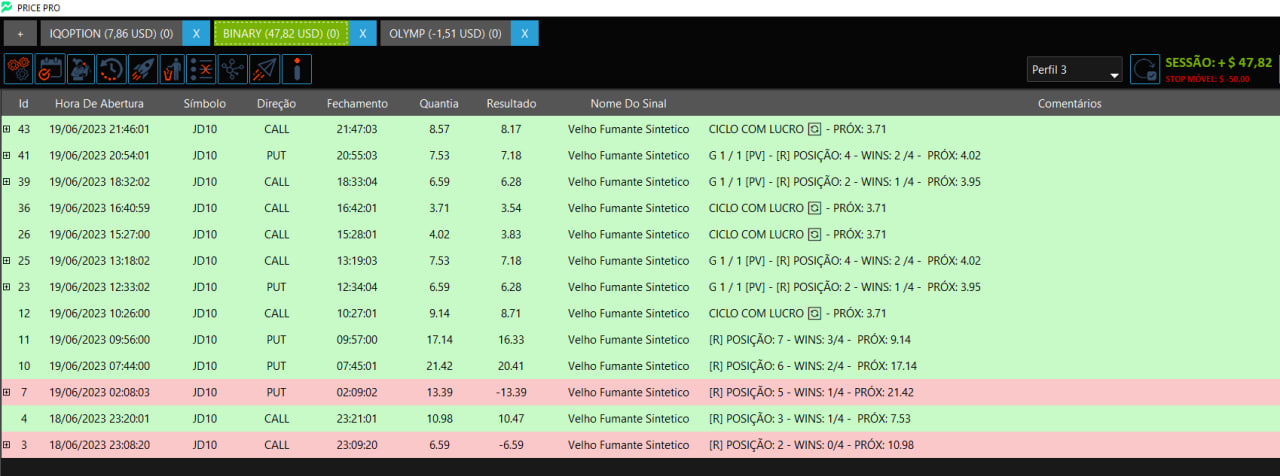Open the history clock icon
This screenshot has width=1280, height=476.
tap(111, 69)
